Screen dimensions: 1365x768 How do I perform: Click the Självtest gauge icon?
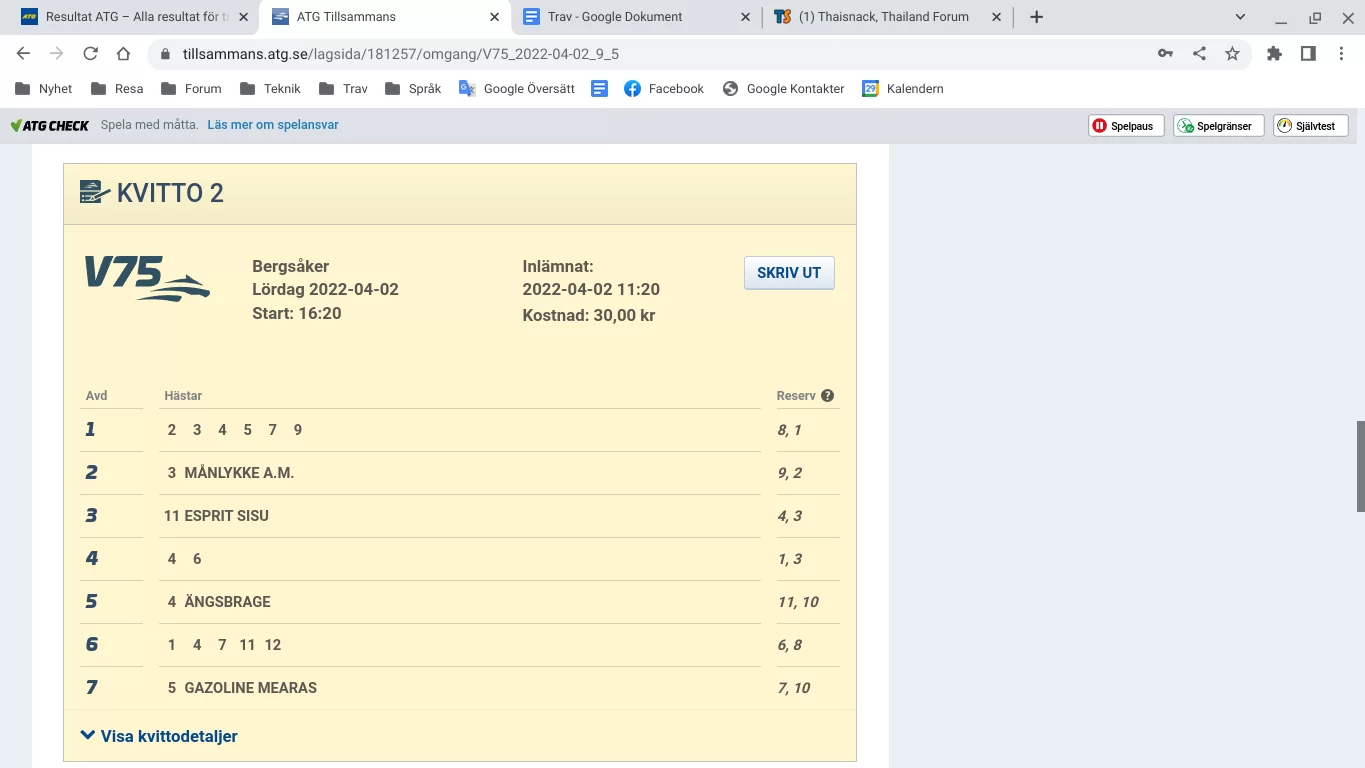pyautogui.click(x=1283, y=125)
